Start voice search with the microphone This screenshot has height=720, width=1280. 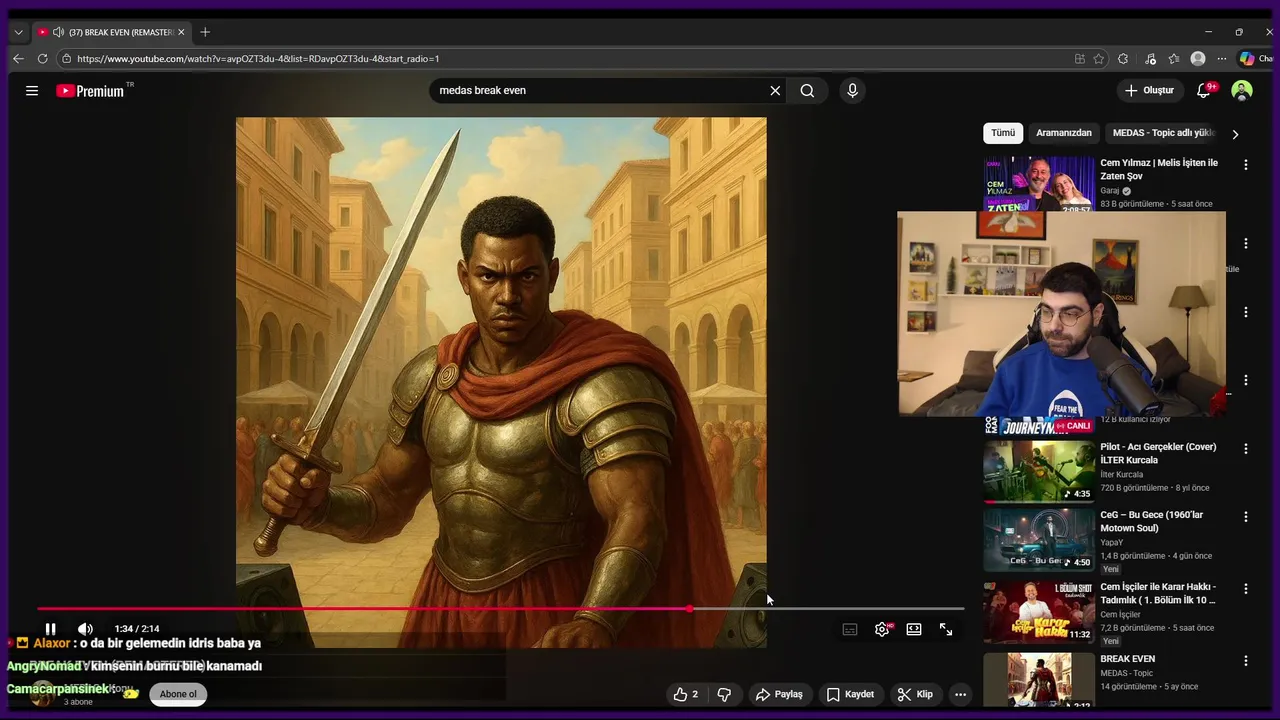852,91
